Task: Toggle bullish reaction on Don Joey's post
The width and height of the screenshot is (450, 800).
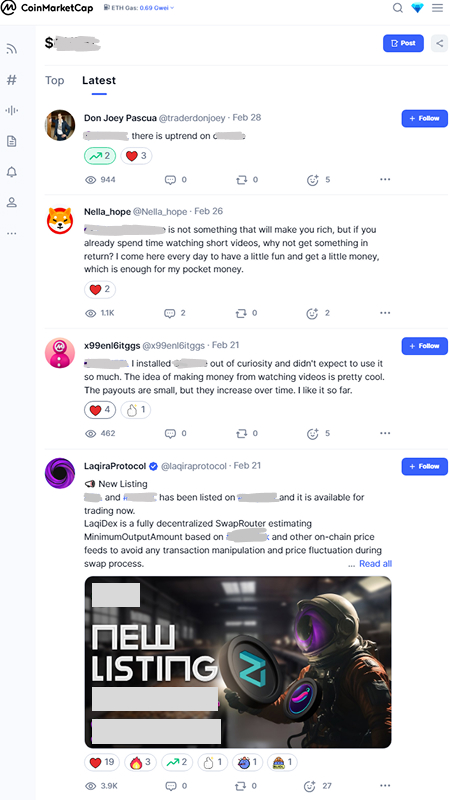Action: tap(100, 156)
